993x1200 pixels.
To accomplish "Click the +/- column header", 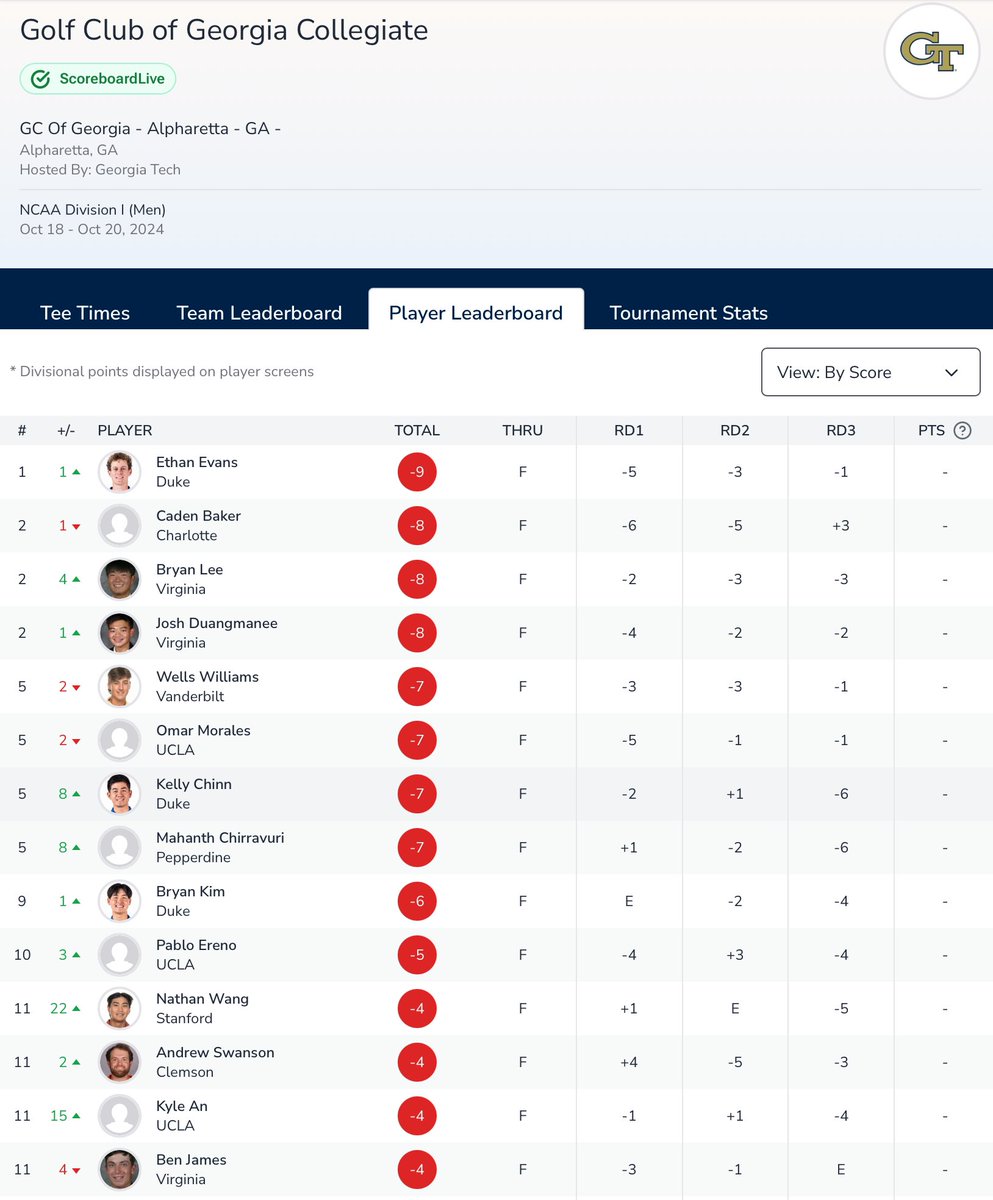I will (x=66, y=431).
